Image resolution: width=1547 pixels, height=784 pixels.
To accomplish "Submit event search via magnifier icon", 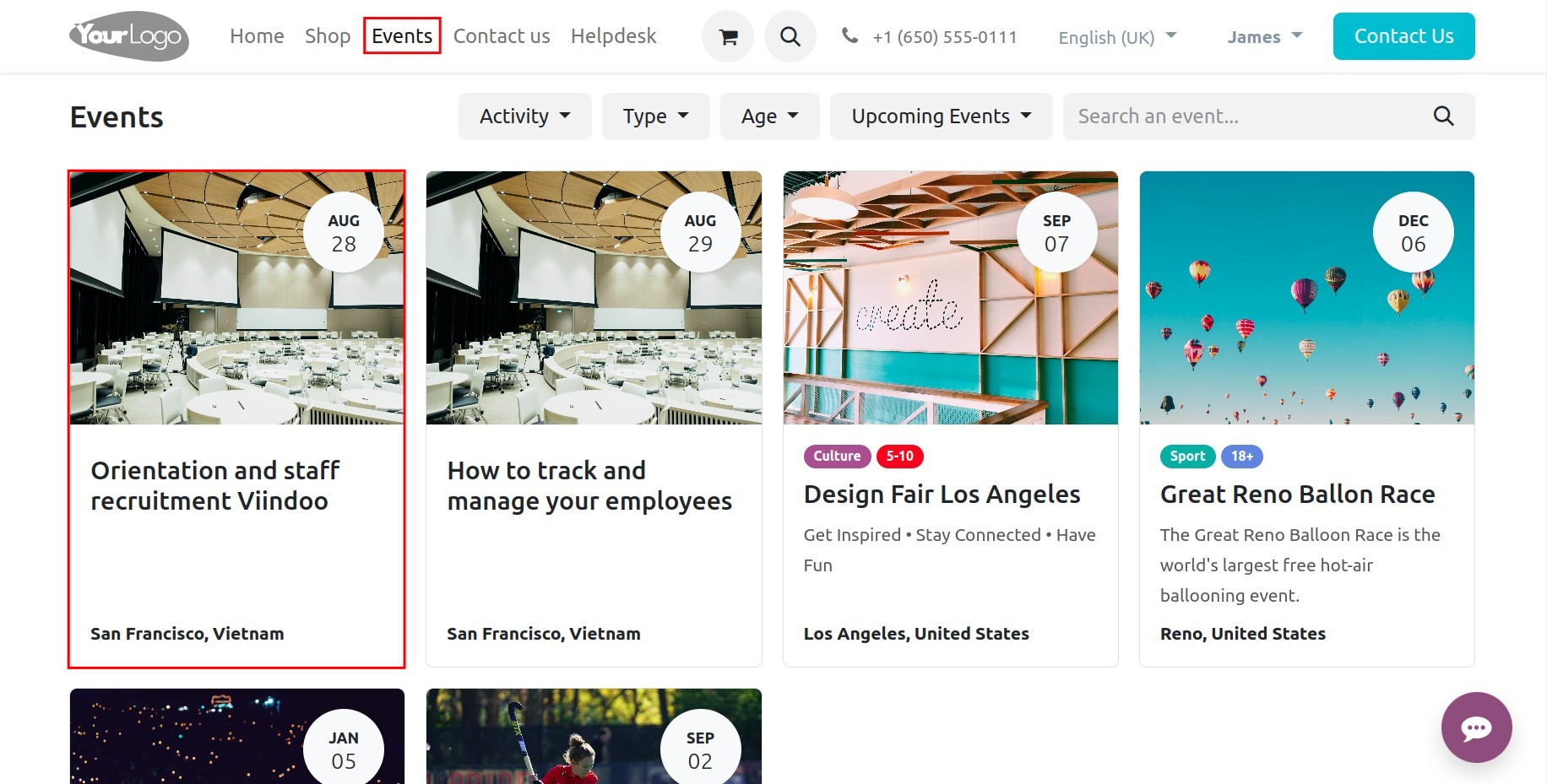I will [x=1443, y=116].
